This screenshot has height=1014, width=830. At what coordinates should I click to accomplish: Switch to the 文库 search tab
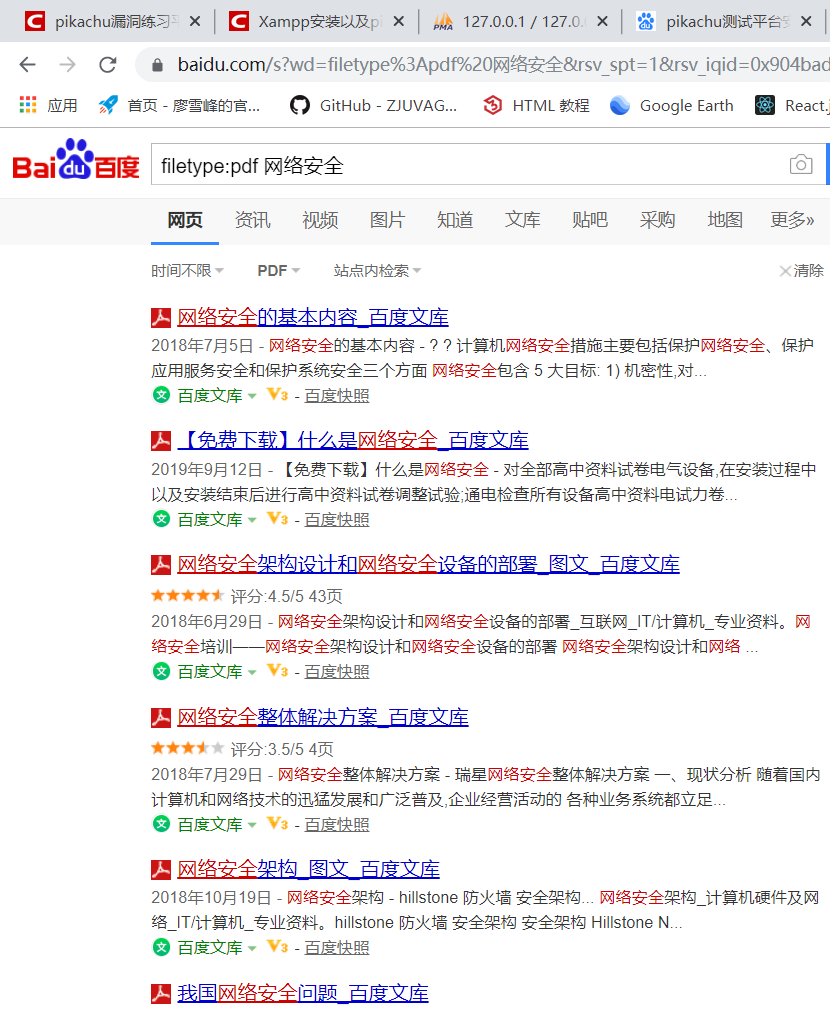point(523,220)
